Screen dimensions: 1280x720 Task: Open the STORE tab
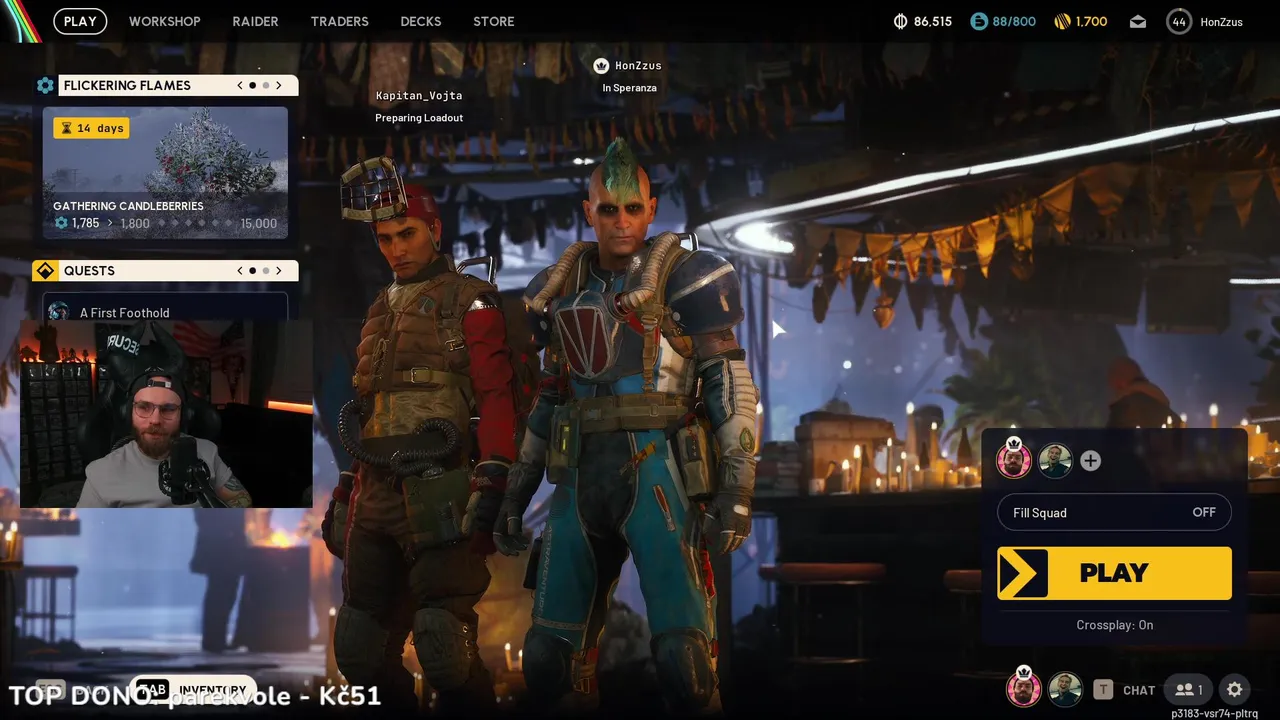point(494,21)
